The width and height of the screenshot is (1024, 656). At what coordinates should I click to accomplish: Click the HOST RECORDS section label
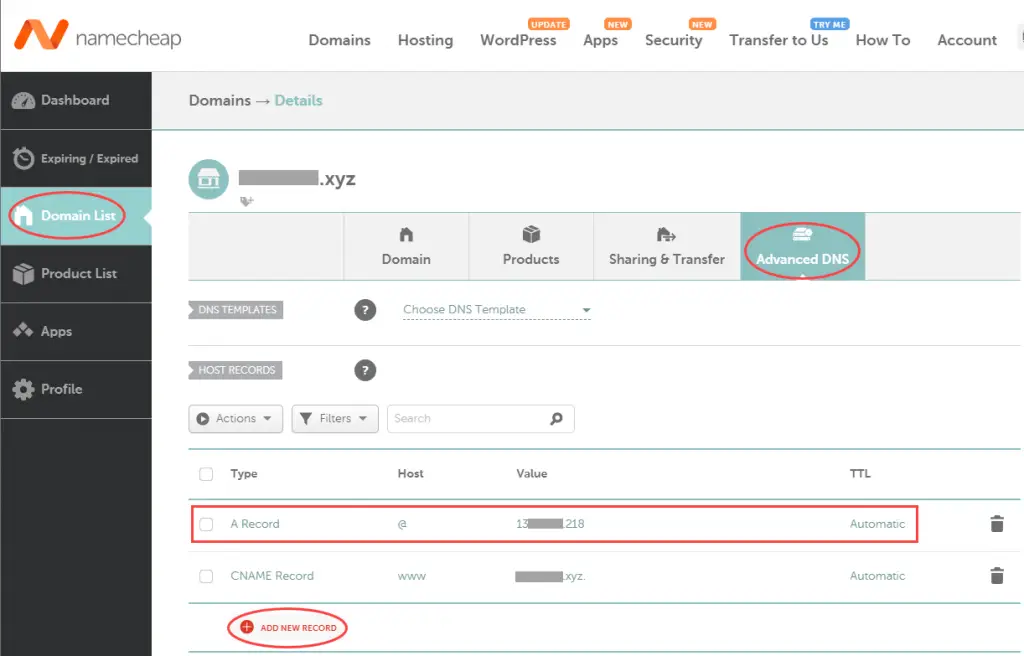click(236, 370)
